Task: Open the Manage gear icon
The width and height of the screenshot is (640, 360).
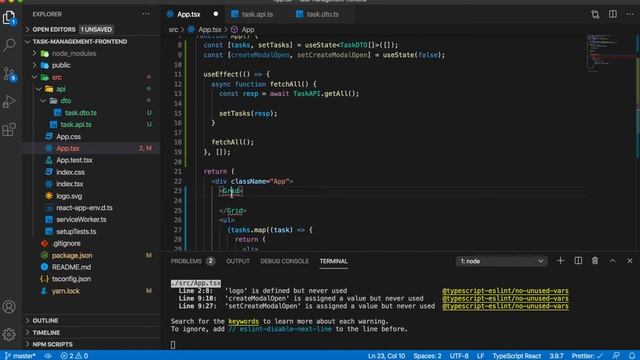Action: 9,334
